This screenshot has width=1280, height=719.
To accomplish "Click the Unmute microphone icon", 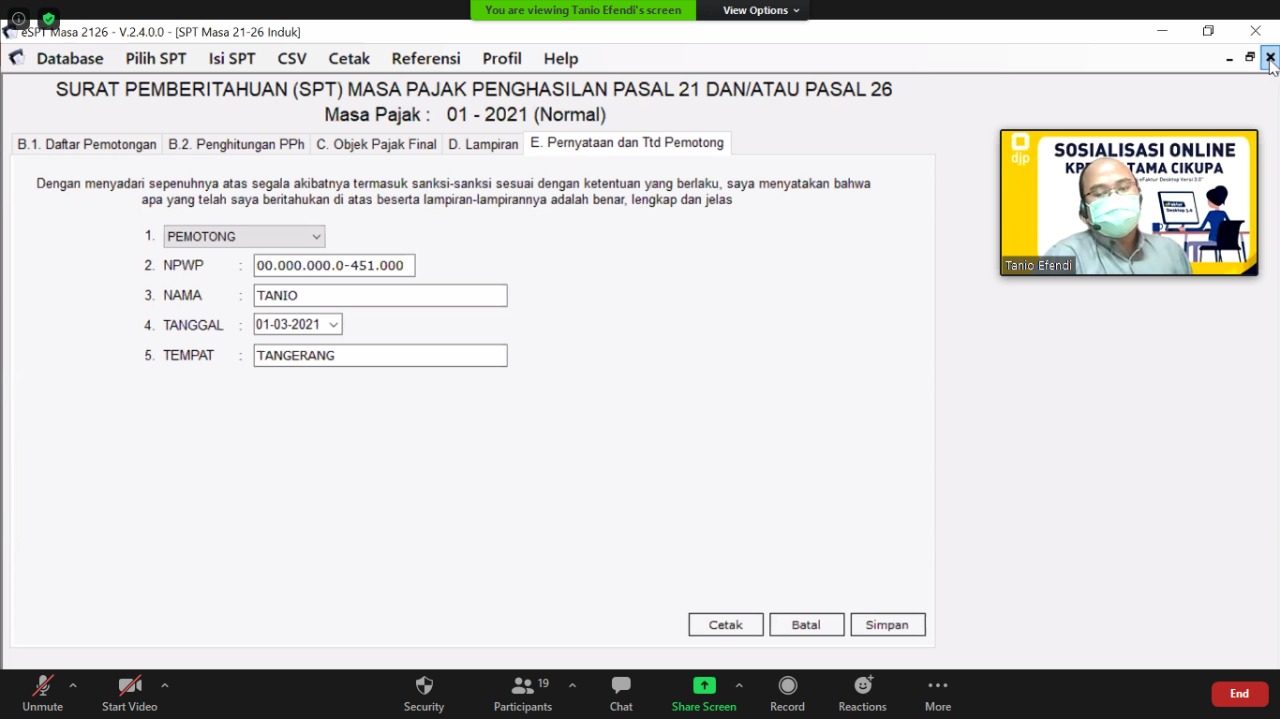I will click(x=42, y=686).
